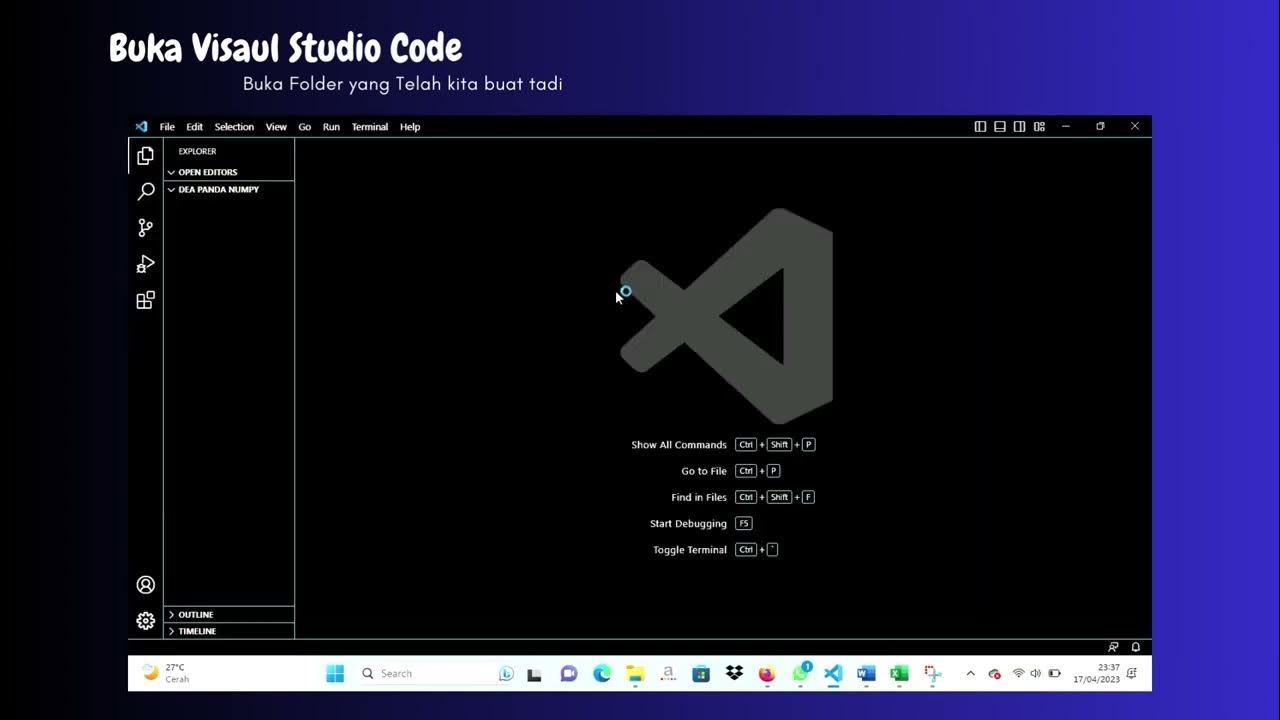Restore down the VS Code window
Image resolution: width=1280 pixels, height=720 pixels.
tap(1100, 127)
